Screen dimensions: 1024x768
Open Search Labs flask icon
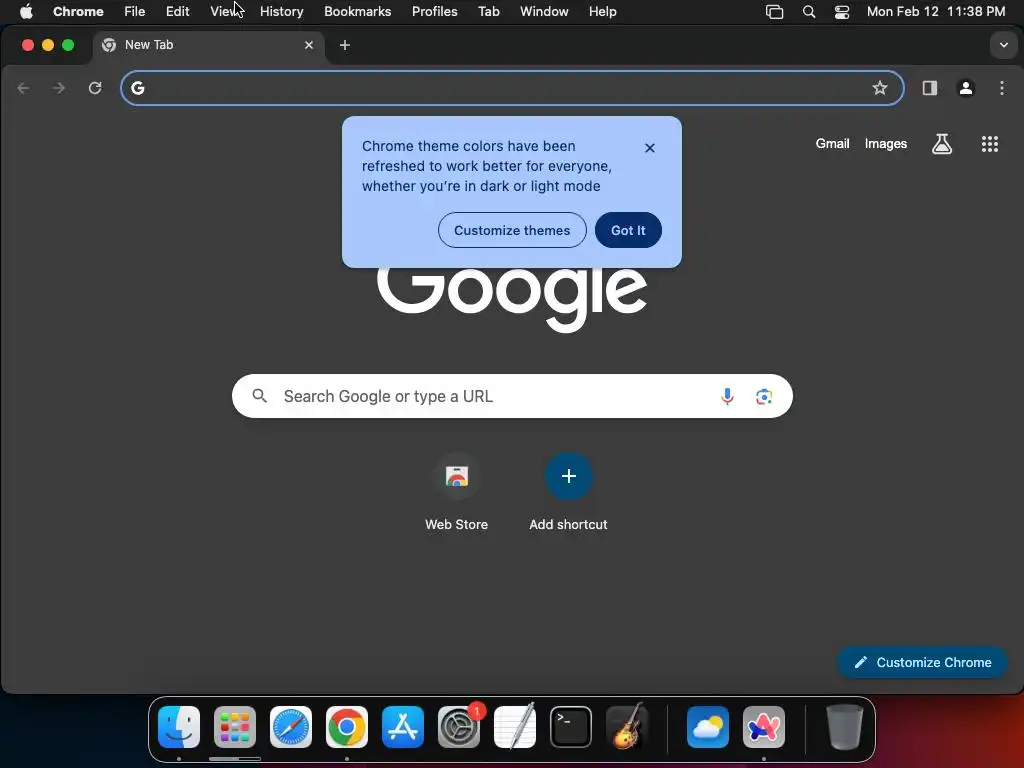tap(942, 144)
